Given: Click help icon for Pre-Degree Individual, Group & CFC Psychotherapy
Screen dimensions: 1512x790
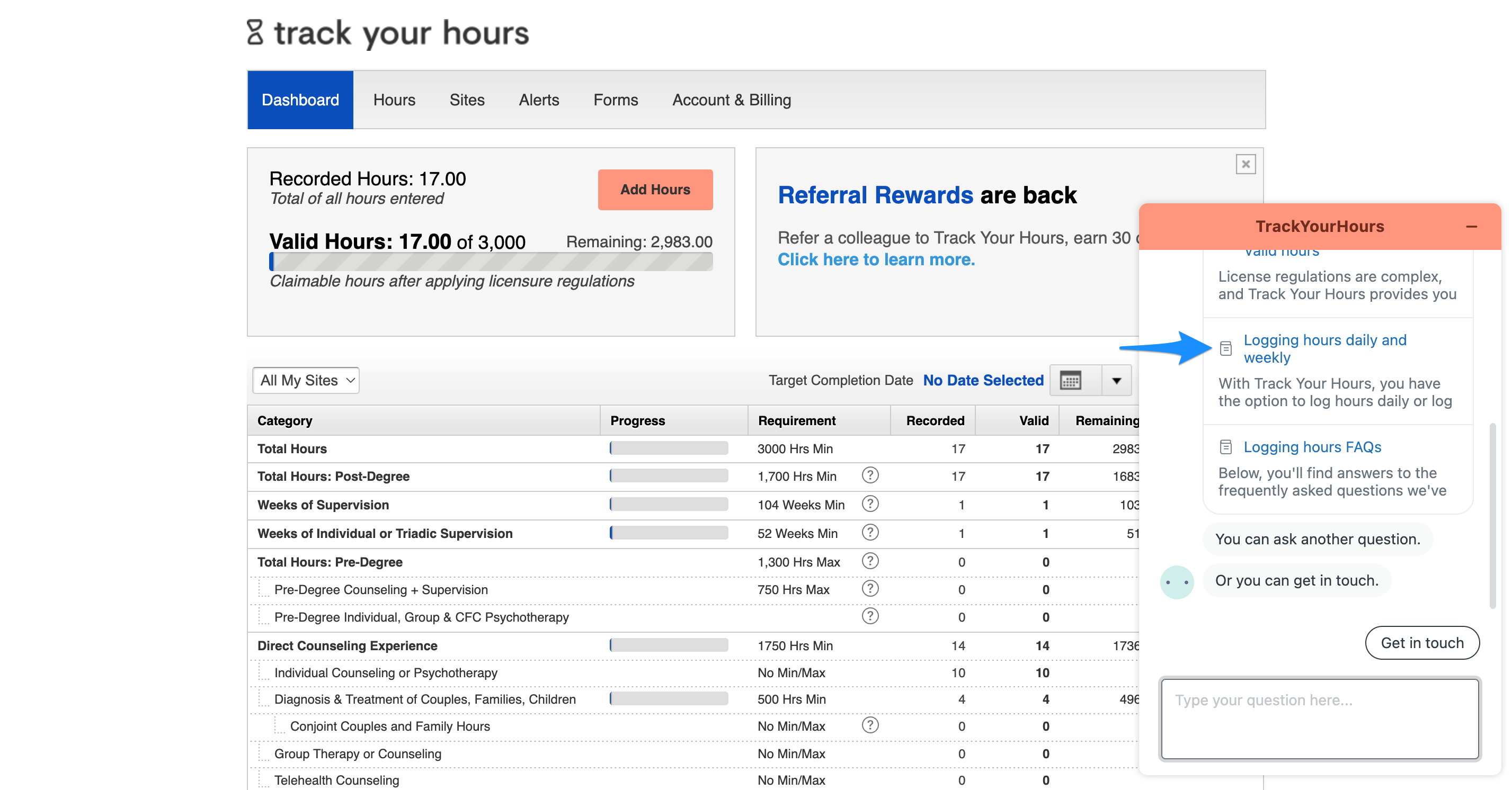Looking at the screenshot, I should [870, 616].
